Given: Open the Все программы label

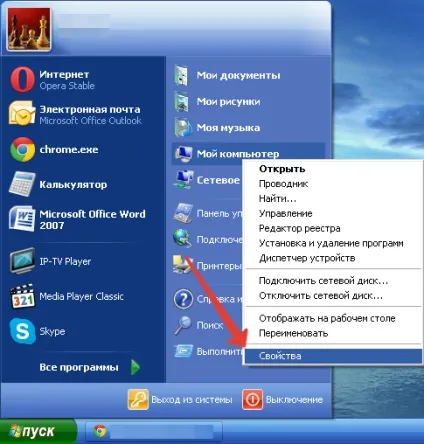Looking at the screenshot, I should [x=79, y=367].
